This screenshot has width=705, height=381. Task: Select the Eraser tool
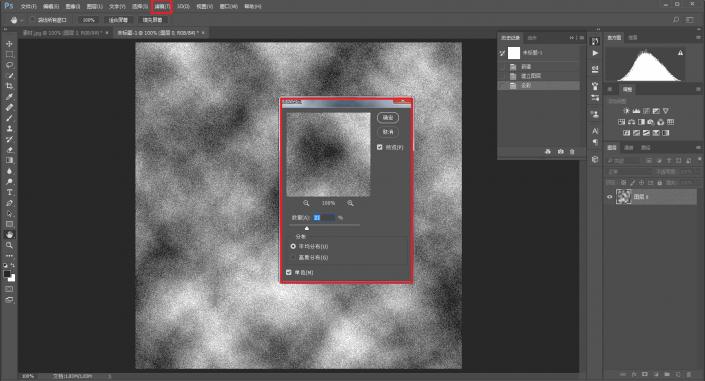coord(9,150)
